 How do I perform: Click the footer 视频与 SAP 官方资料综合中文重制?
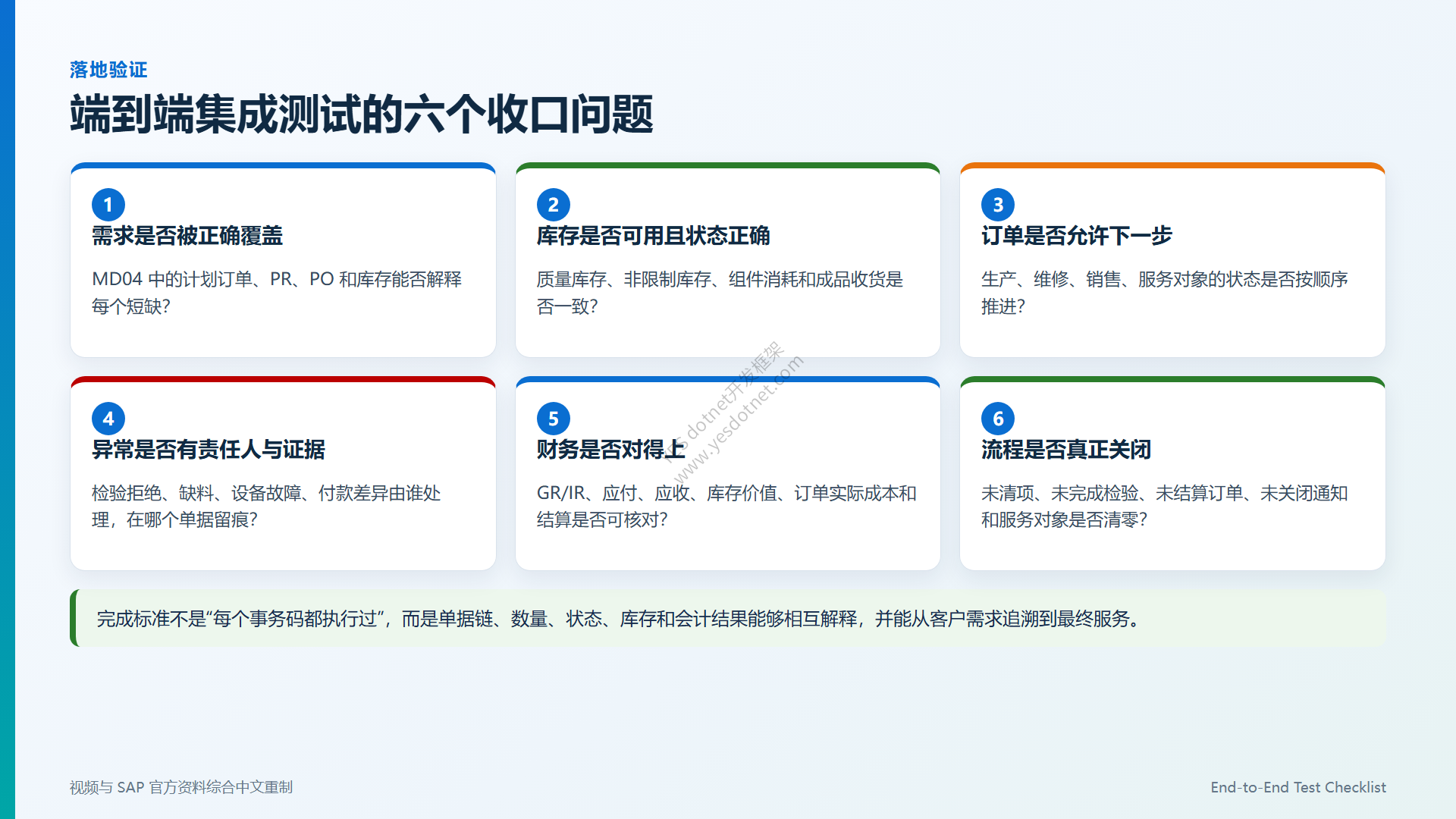point(181,787)
